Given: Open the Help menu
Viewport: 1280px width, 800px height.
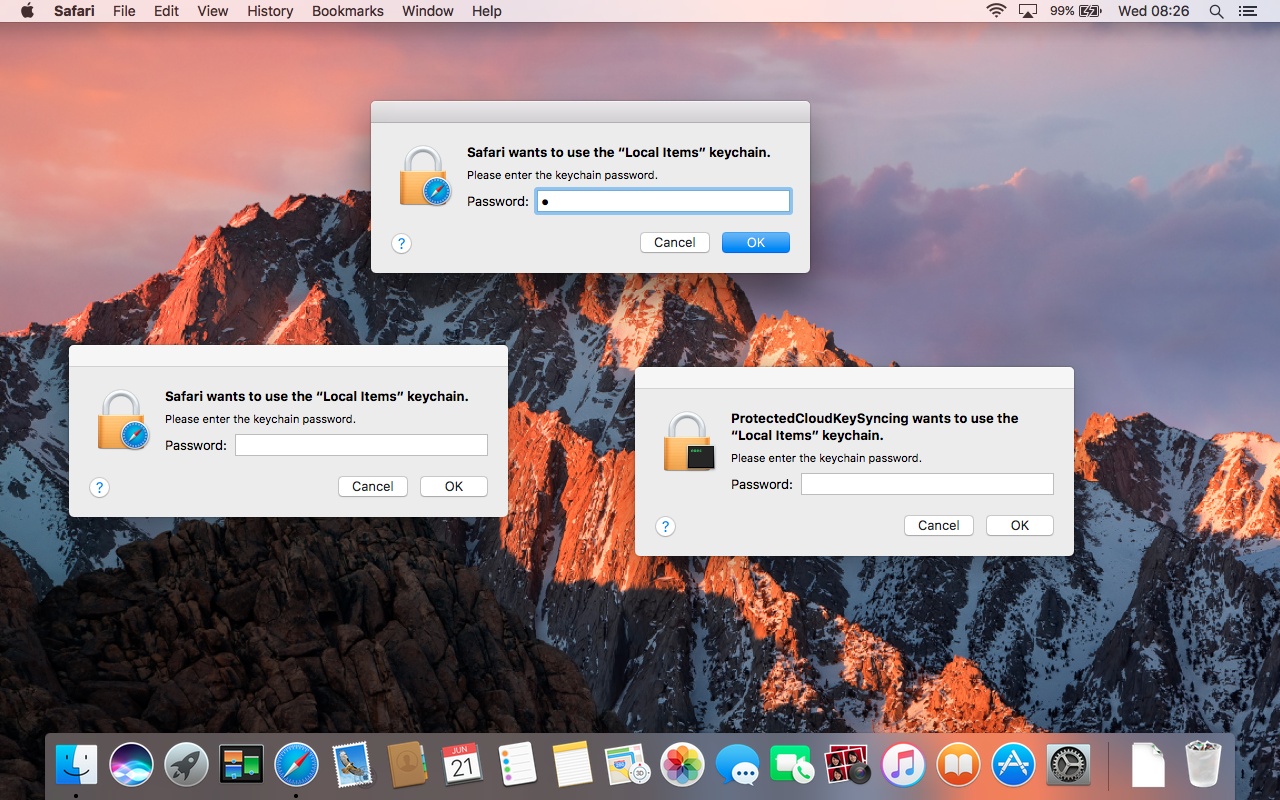Looking at the screenshot, I should 487,11.
